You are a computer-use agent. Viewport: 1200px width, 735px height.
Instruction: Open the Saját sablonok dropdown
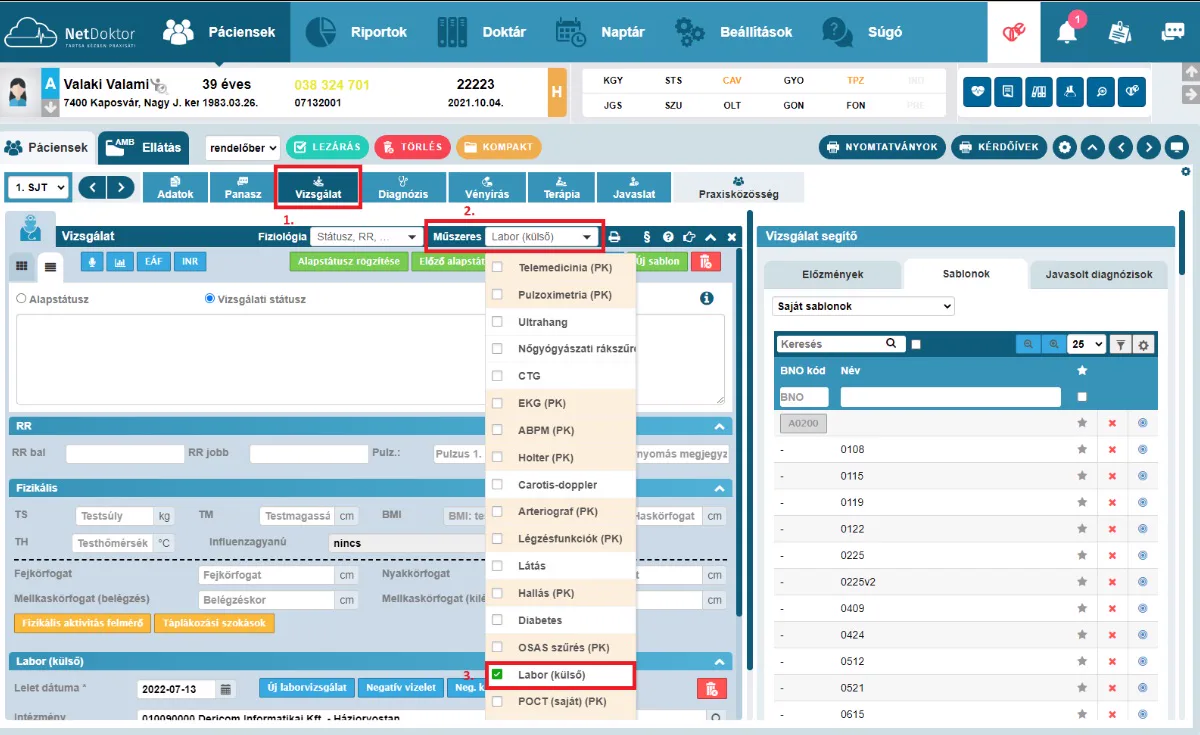(864, 306)
